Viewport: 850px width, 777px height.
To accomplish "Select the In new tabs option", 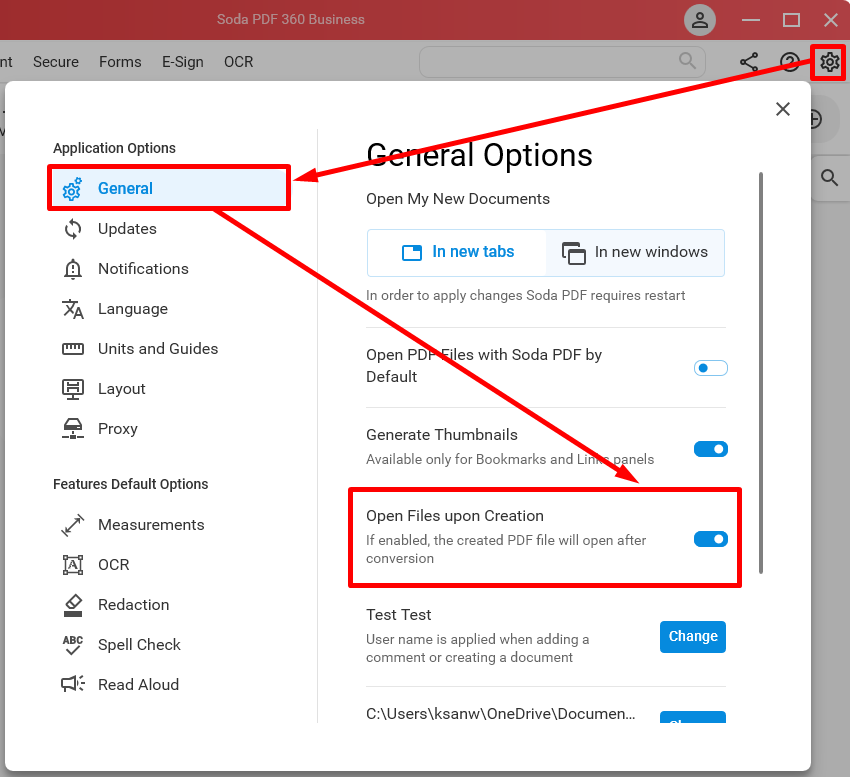I will tap(457, 252).
